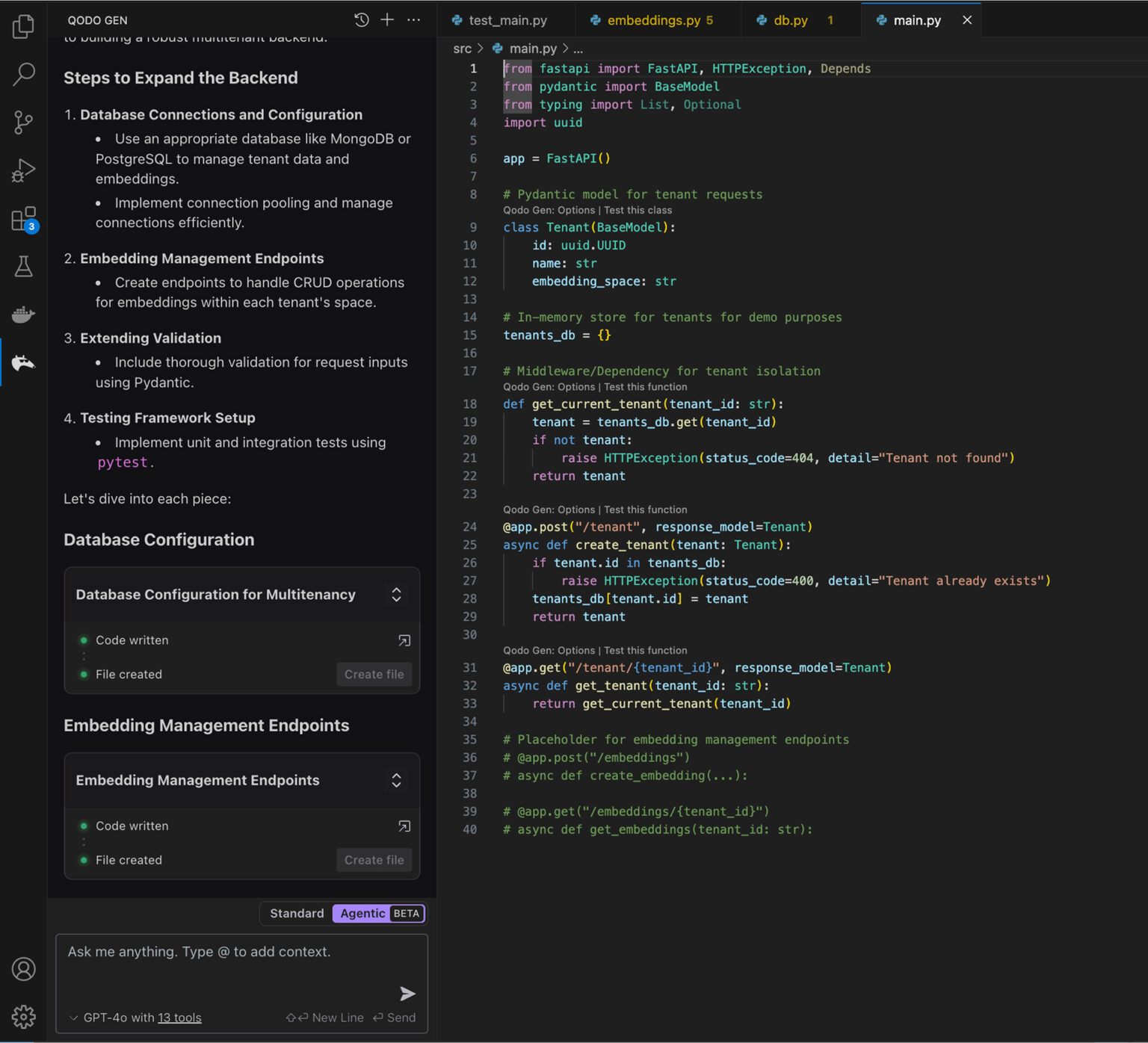The image size is (1148, 1043).
Task: Show Qodo Gen chat history
Action: [x=362, y=20]
